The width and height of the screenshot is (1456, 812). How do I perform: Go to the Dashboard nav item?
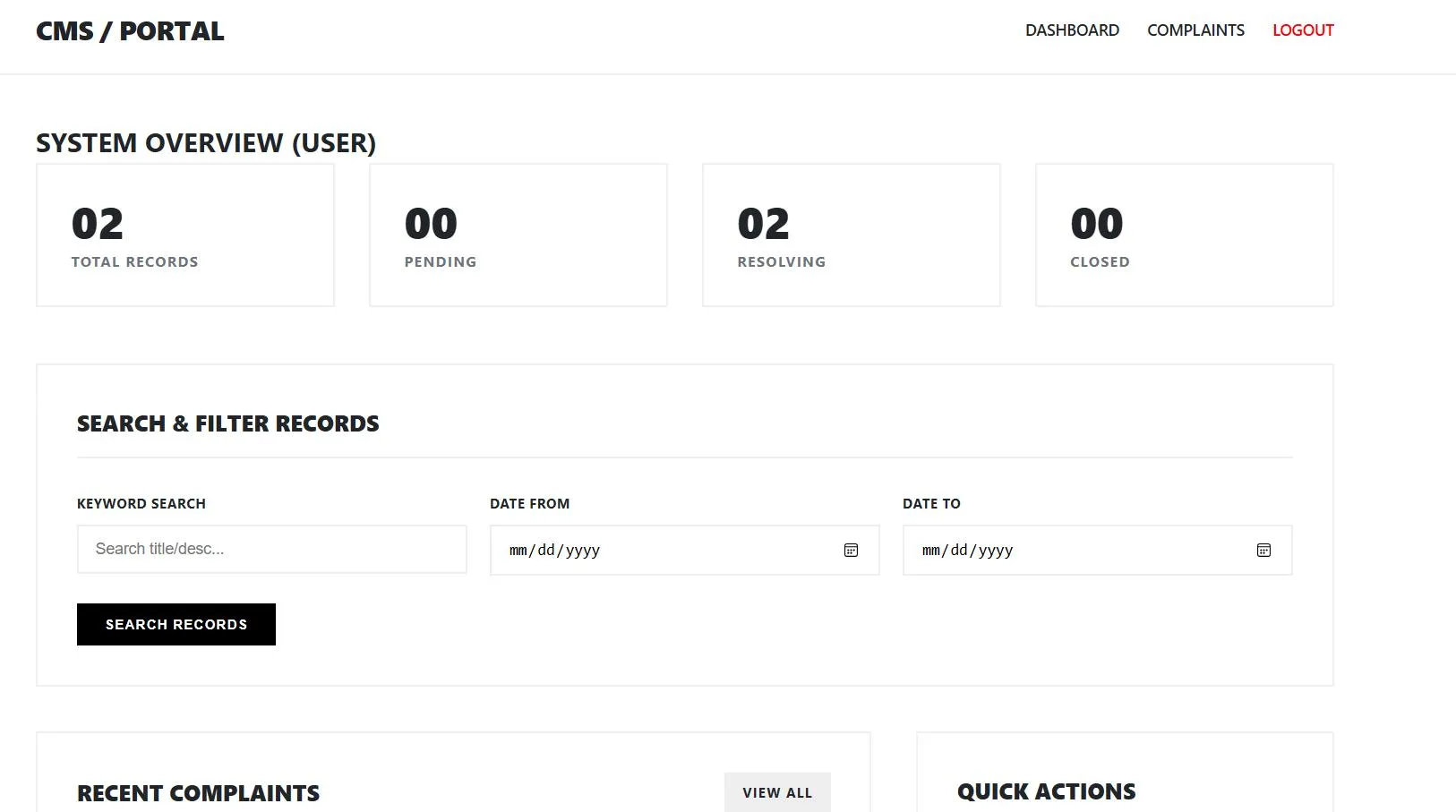1072,30
